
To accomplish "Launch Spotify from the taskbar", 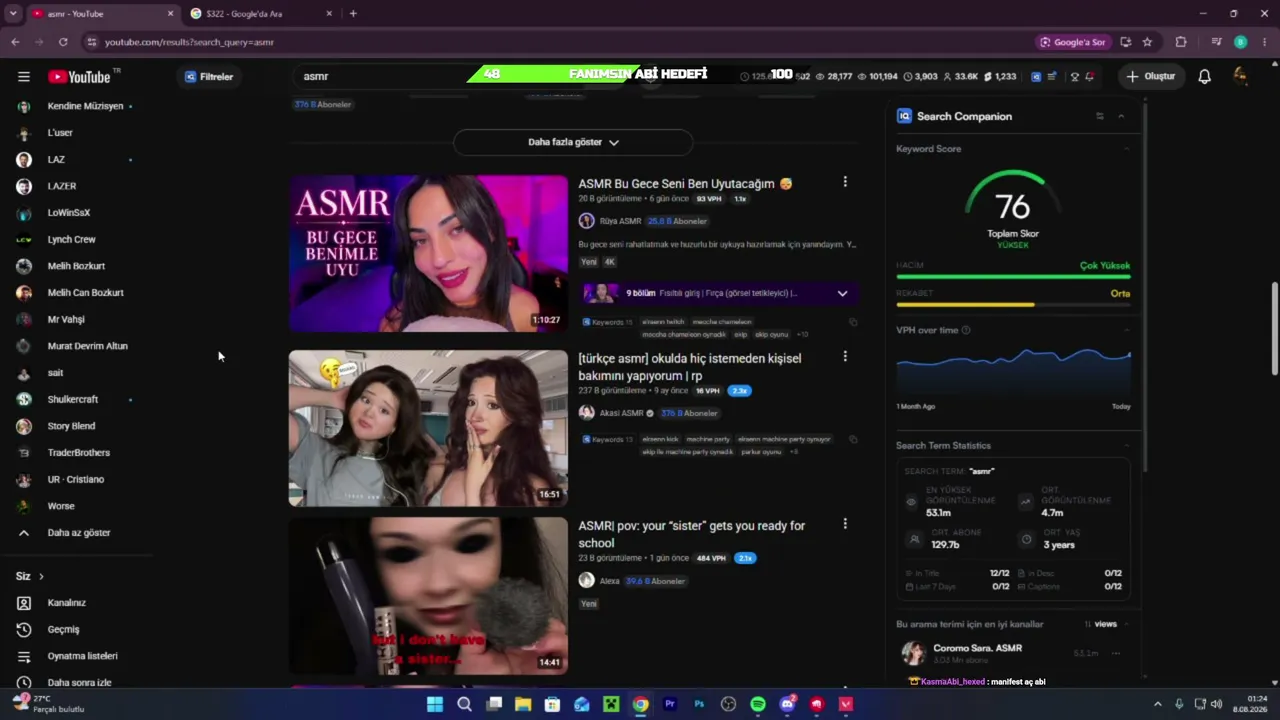I will (x=758, y=704).
